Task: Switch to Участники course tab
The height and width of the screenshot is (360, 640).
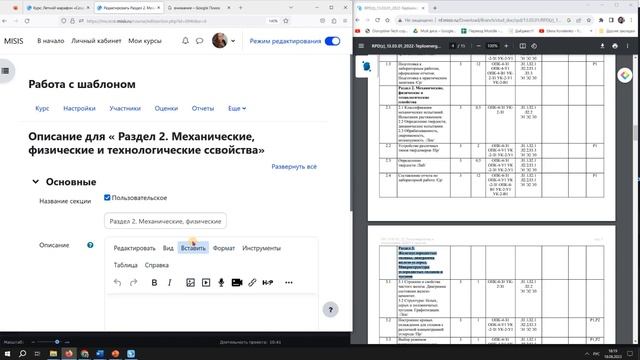Action: [125, 109]
